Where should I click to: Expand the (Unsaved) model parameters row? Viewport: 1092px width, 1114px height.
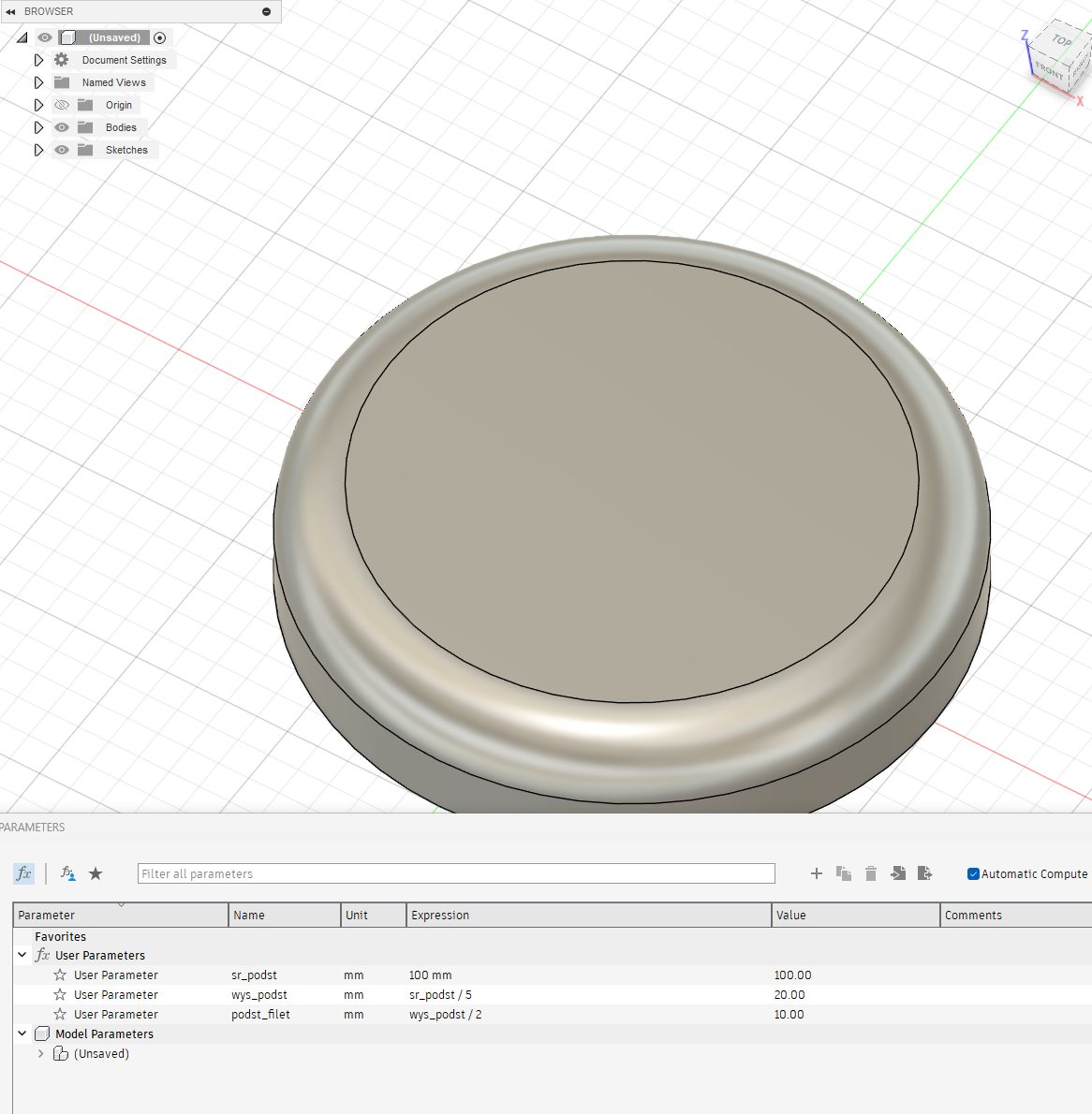[40, 1053]
